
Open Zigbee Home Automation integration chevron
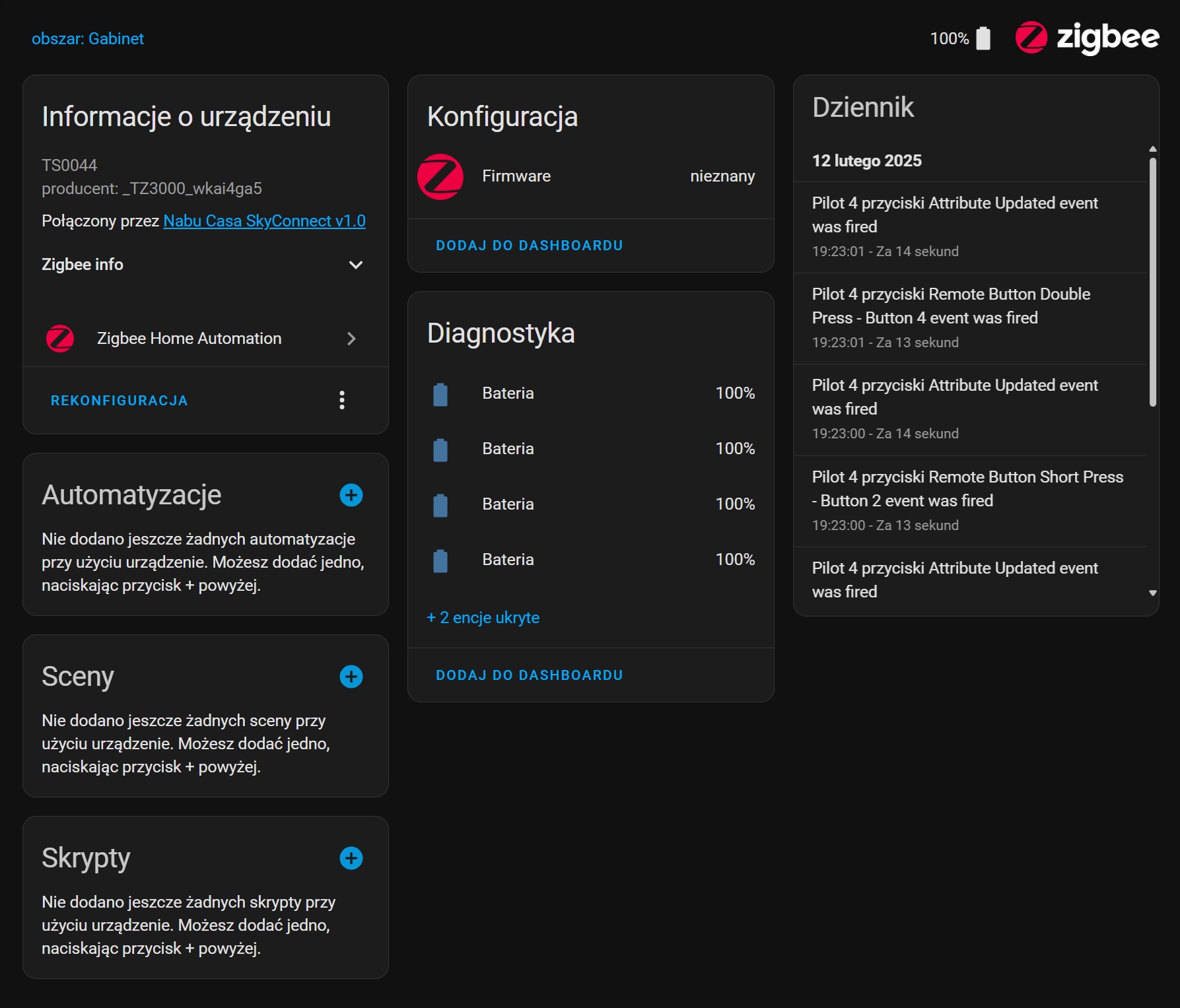pos(351,339)
